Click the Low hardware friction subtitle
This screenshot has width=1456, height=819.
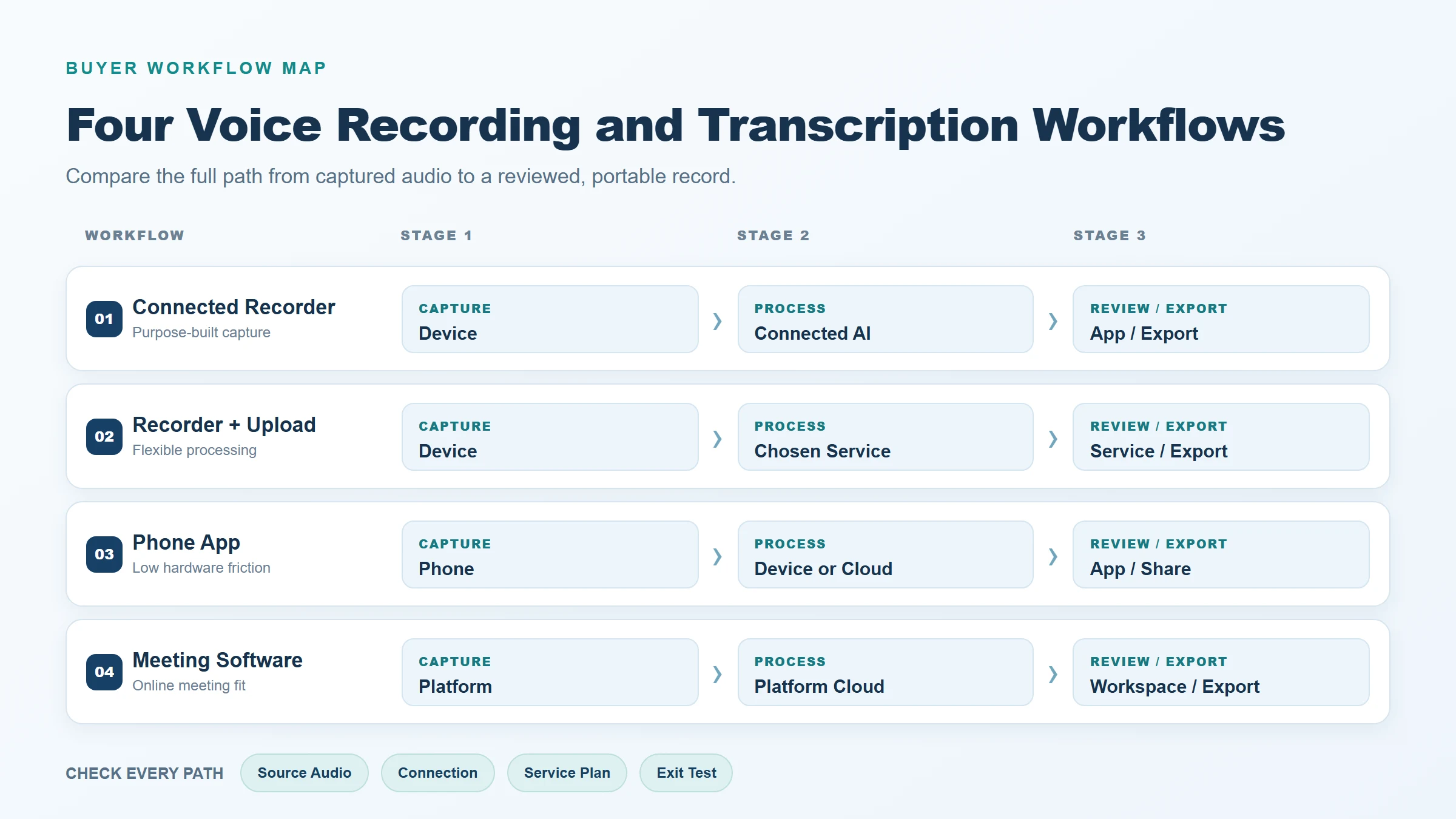pyautogui.click(x=201, y=568)
